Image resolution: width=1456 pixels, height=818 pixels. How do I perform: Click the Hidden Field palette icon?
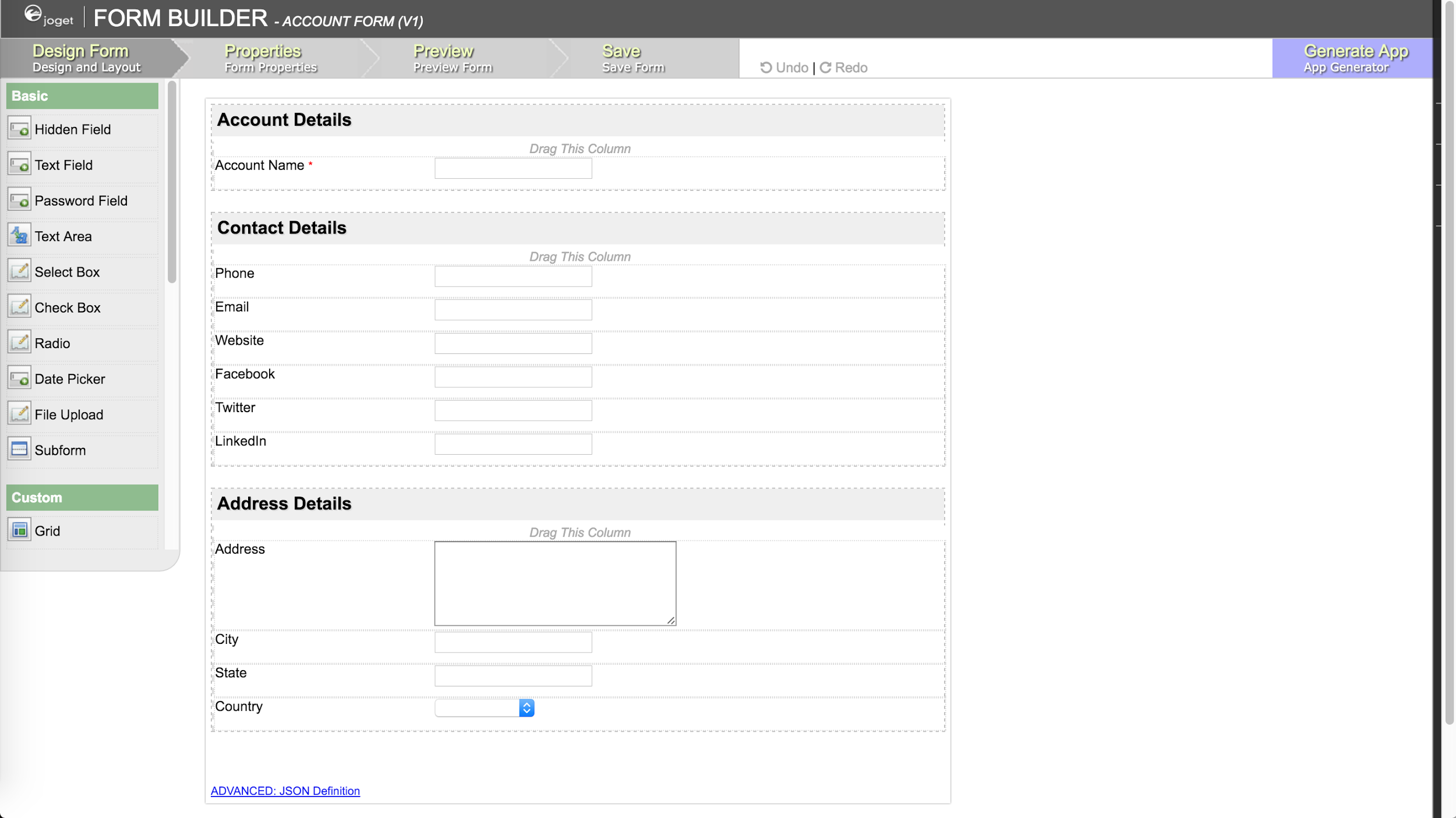point(19,129)
